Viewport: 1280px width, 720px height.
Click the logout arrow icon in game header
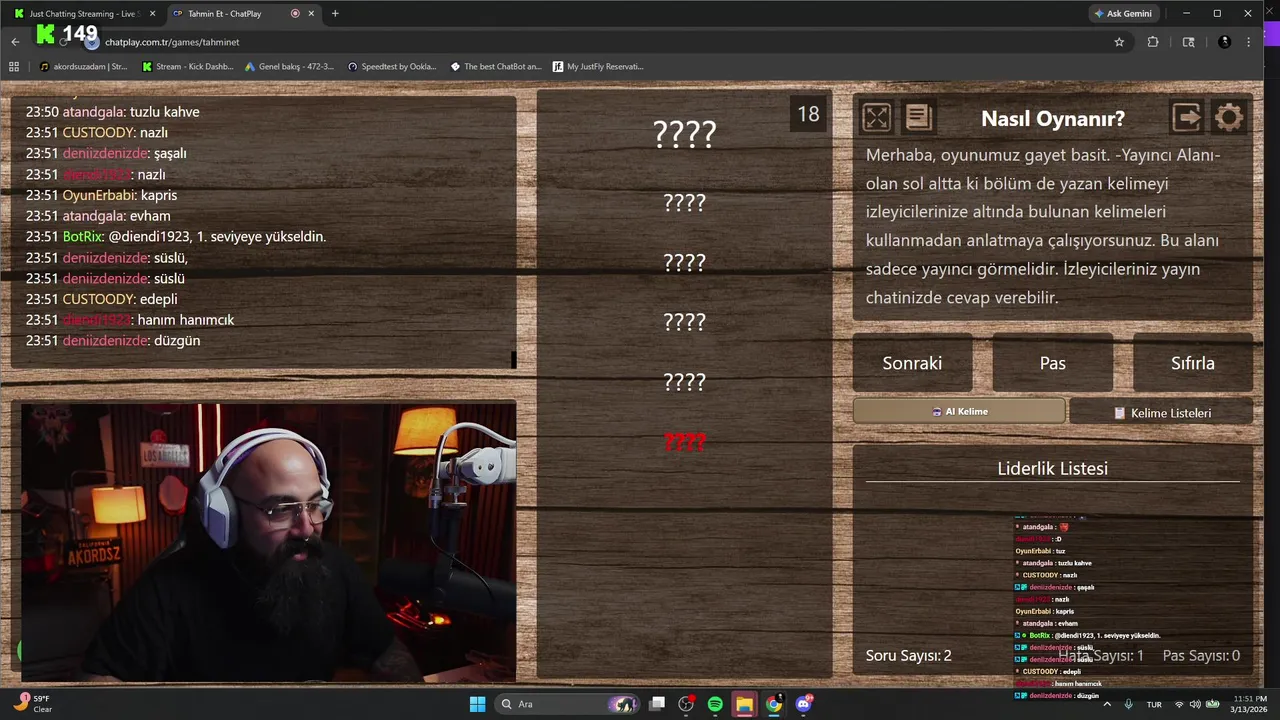click(x=1187, y=118)
